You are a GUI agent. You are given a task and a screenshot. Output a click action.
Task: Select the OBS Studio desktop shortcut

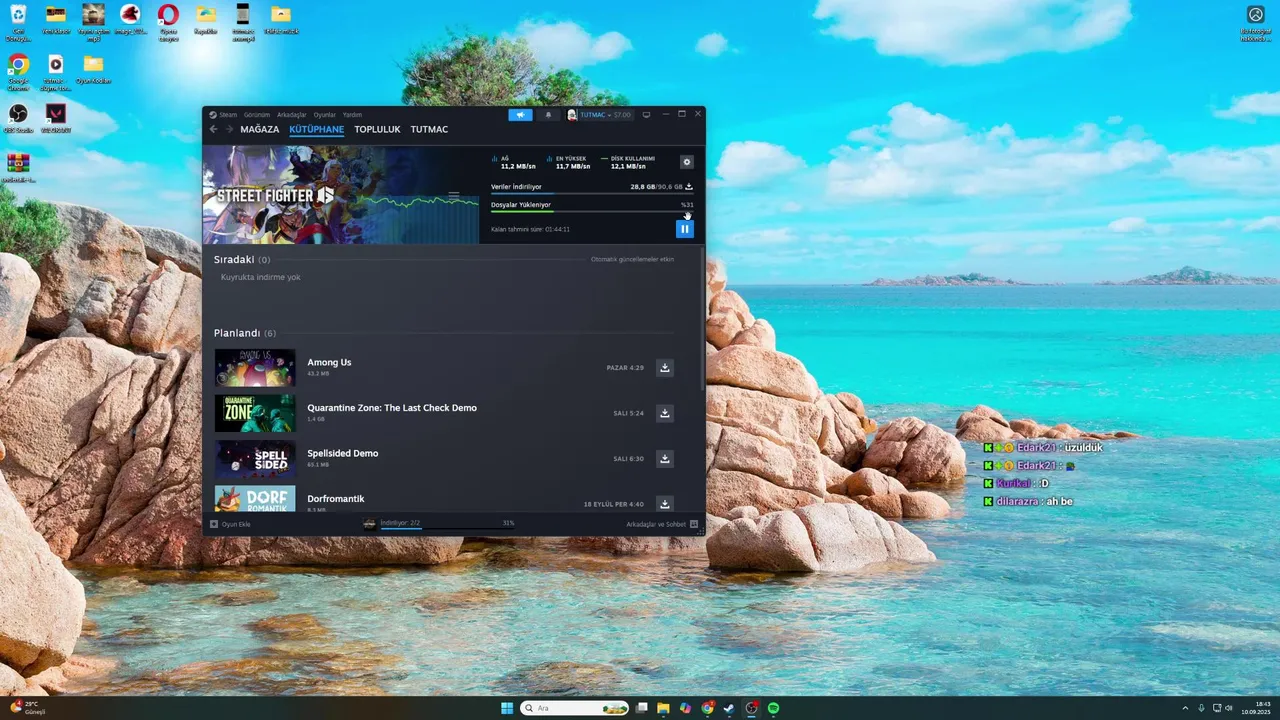(18, 118)
